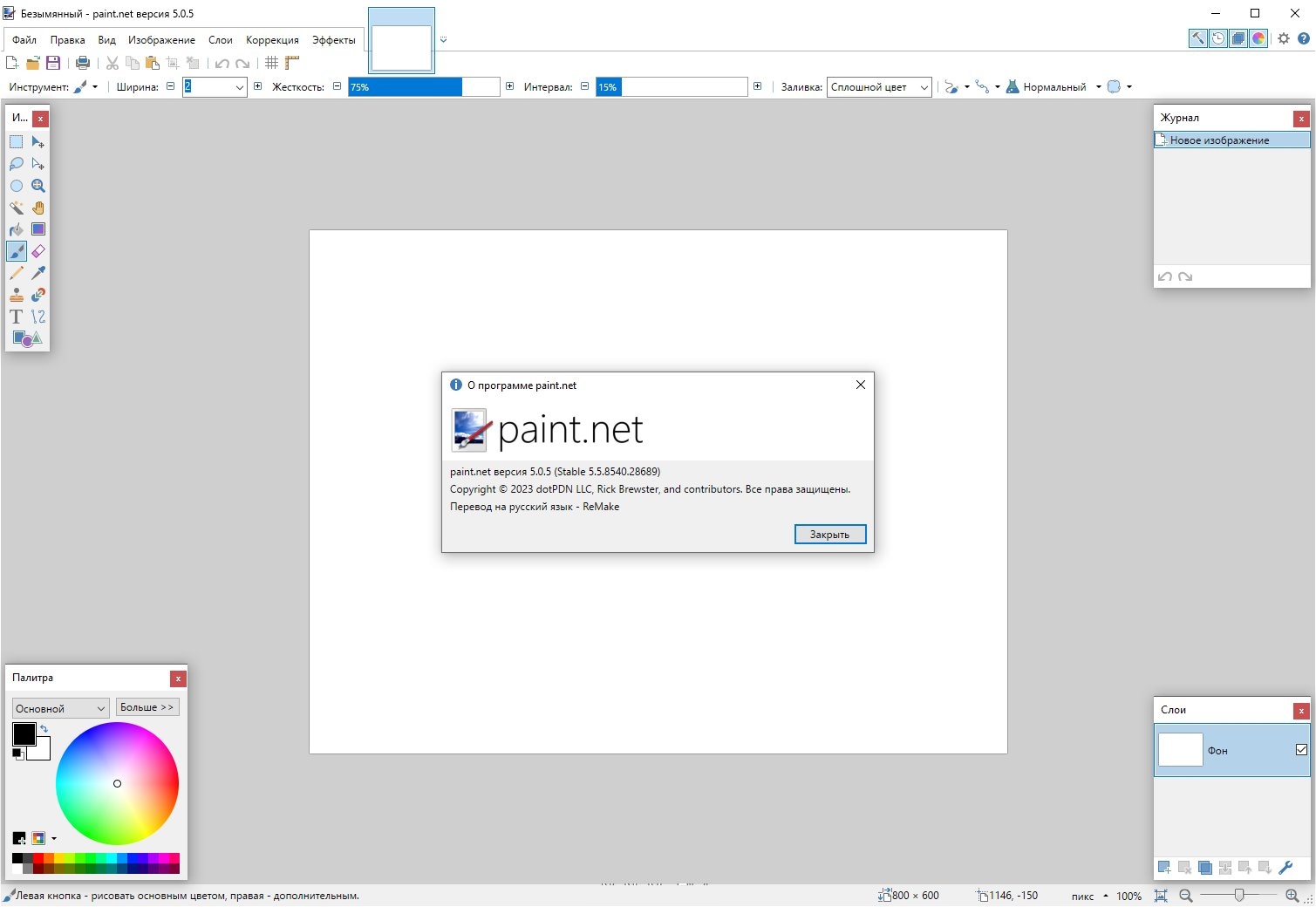
Task: Click the primary black color swatch
Action: (x=24, y=733)
